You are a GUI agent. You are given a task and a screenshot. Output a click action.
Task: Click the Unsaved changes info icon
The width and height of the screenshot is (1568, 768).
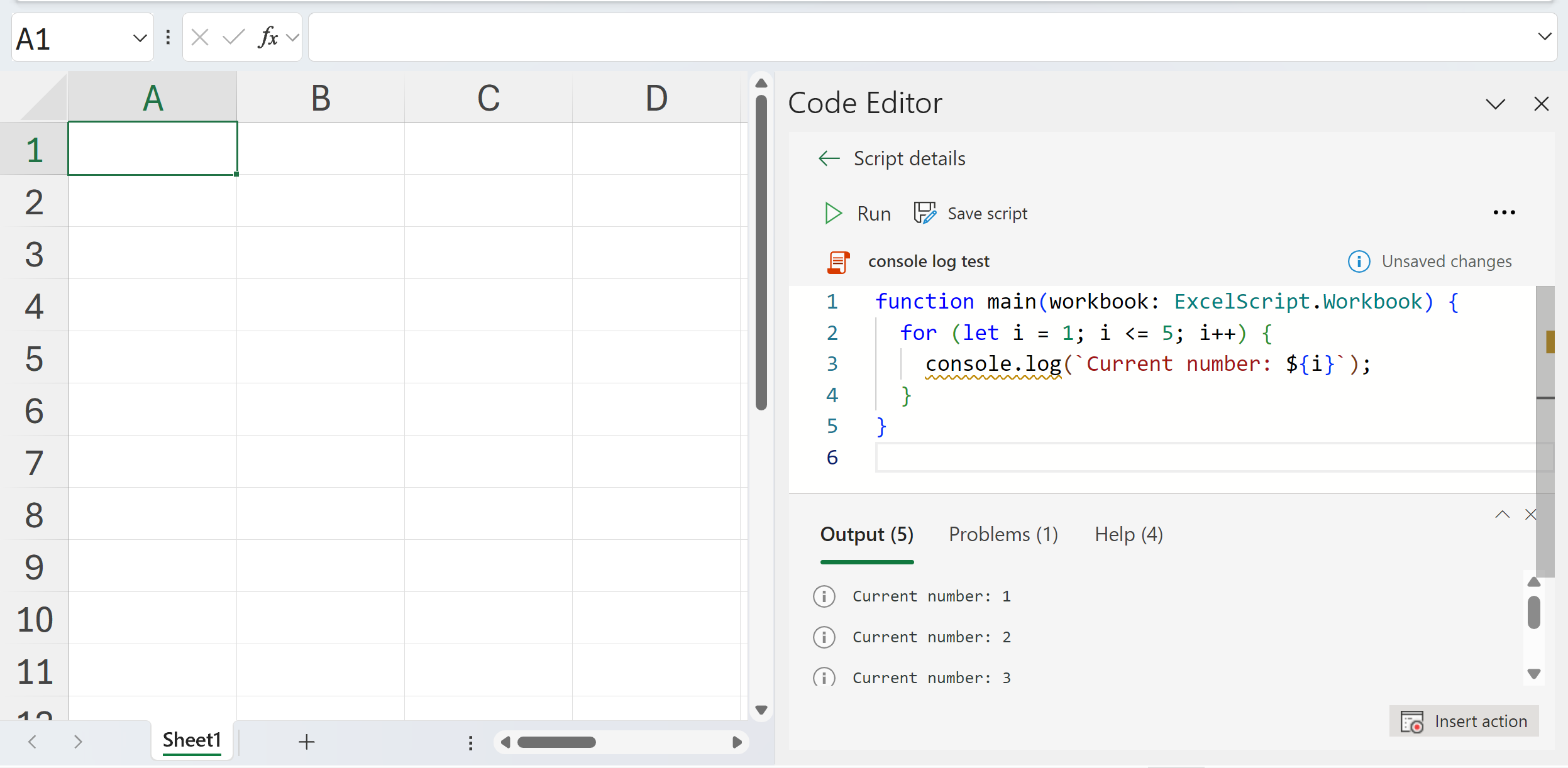[x=1359, y=261]
